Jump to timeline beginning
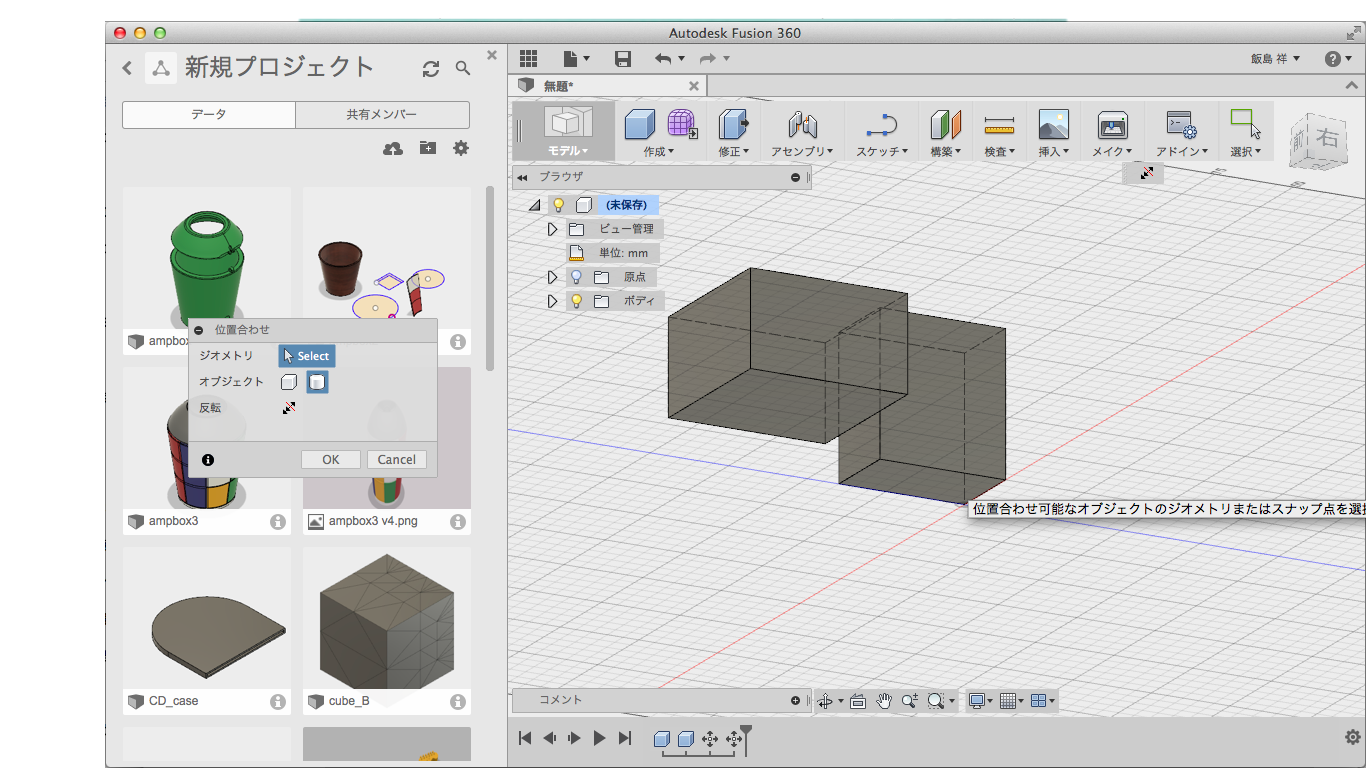The width and height of the screenshot is (1366, 768). [x=524, y=738]
